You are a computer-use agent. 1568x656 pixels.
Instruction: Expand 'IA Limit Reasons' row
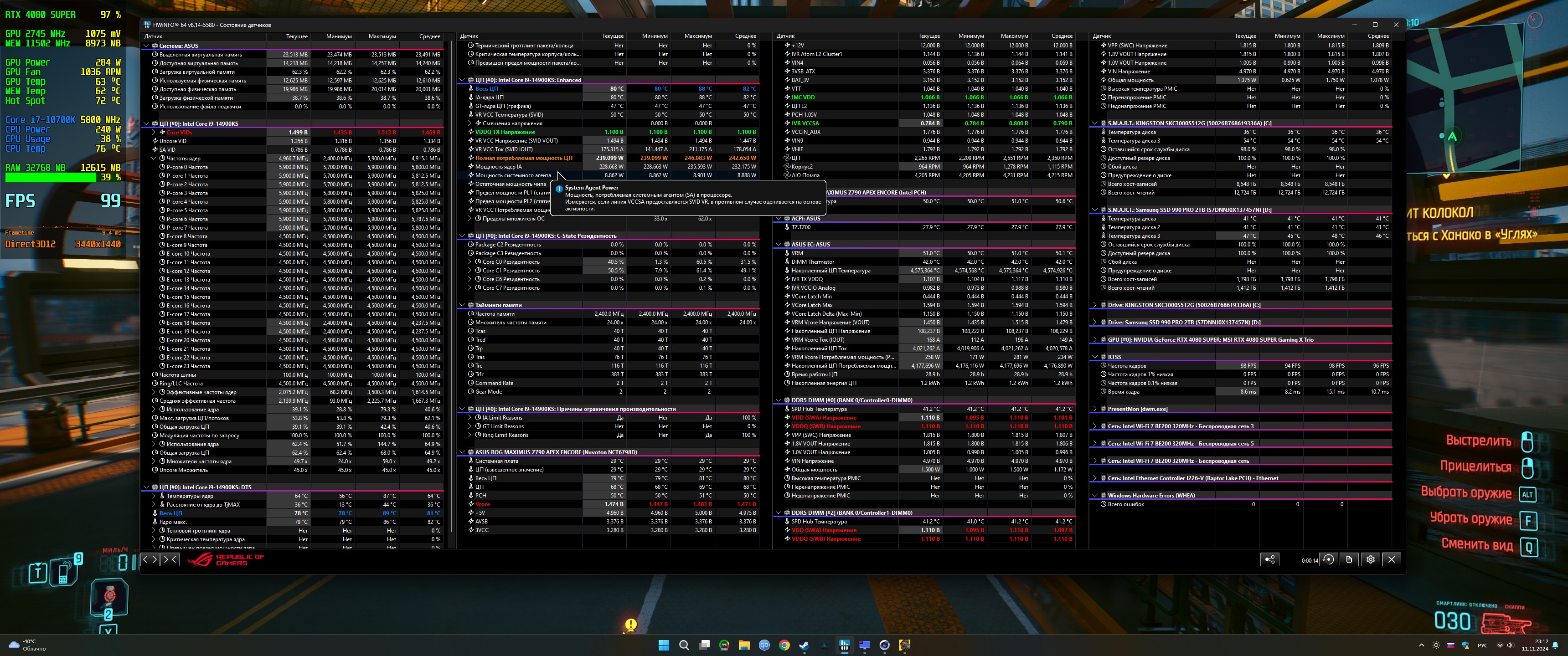[x=470, y=418]
